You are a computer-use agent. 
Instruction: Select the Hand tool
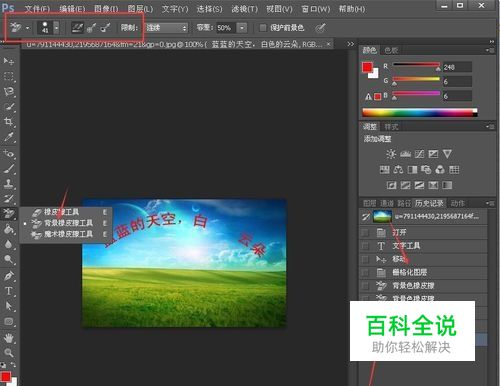click(8, 338)
